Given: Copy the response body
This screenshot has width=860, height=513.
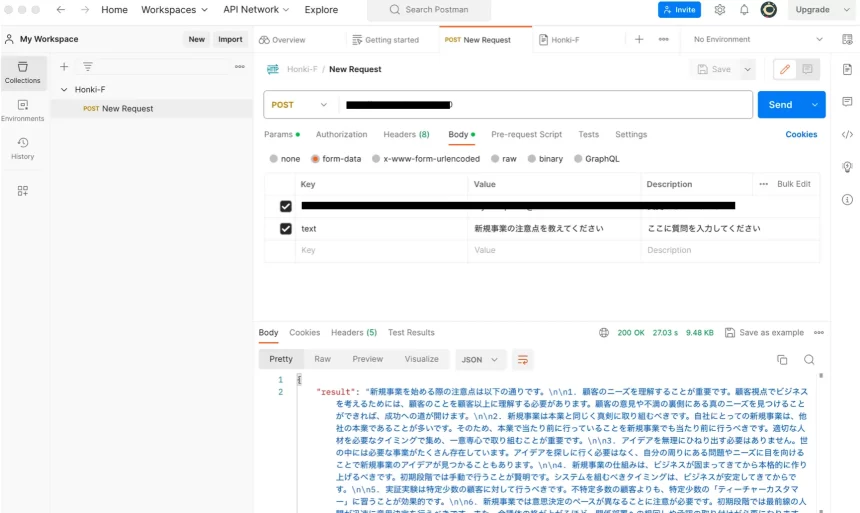Looking at the screenshot, I should point(782,360).
